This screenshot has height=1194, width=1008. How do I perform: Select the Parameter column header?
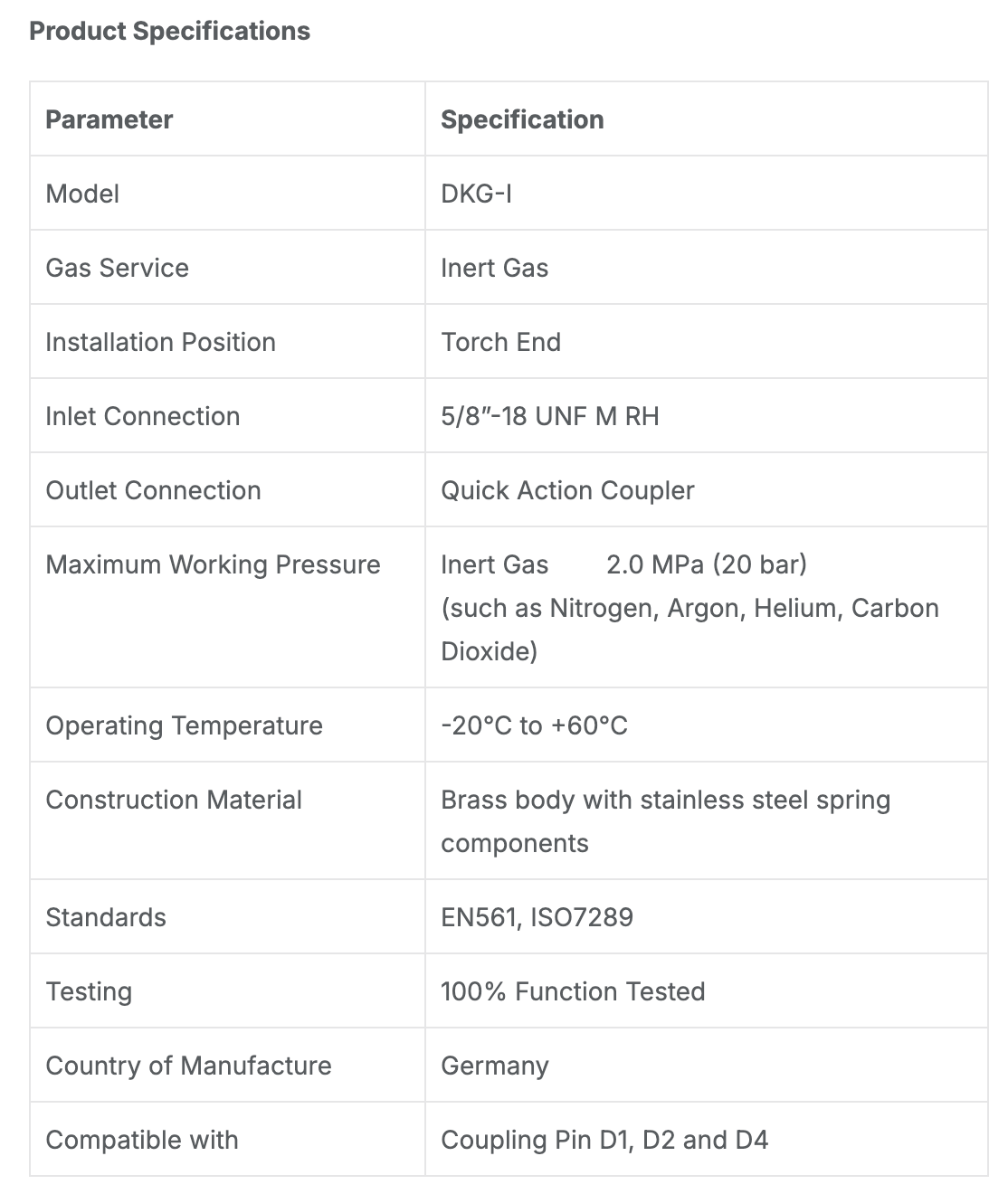[109, 119]
